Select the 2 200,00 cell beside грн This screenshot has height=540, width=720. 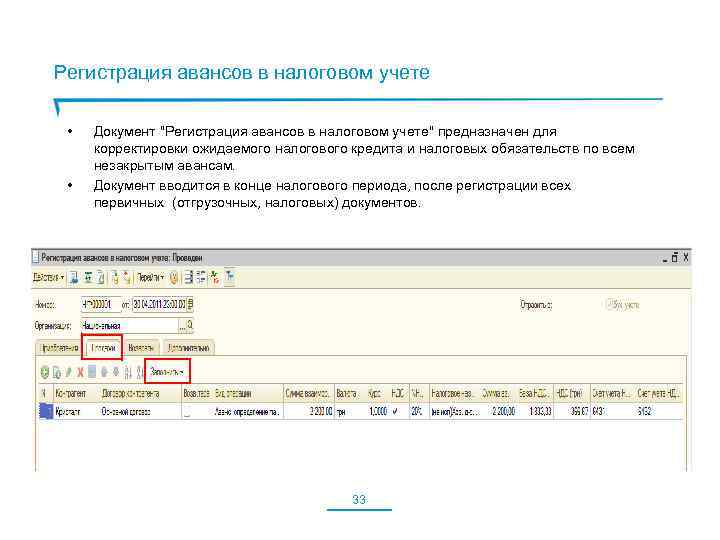tap(309, 411)
